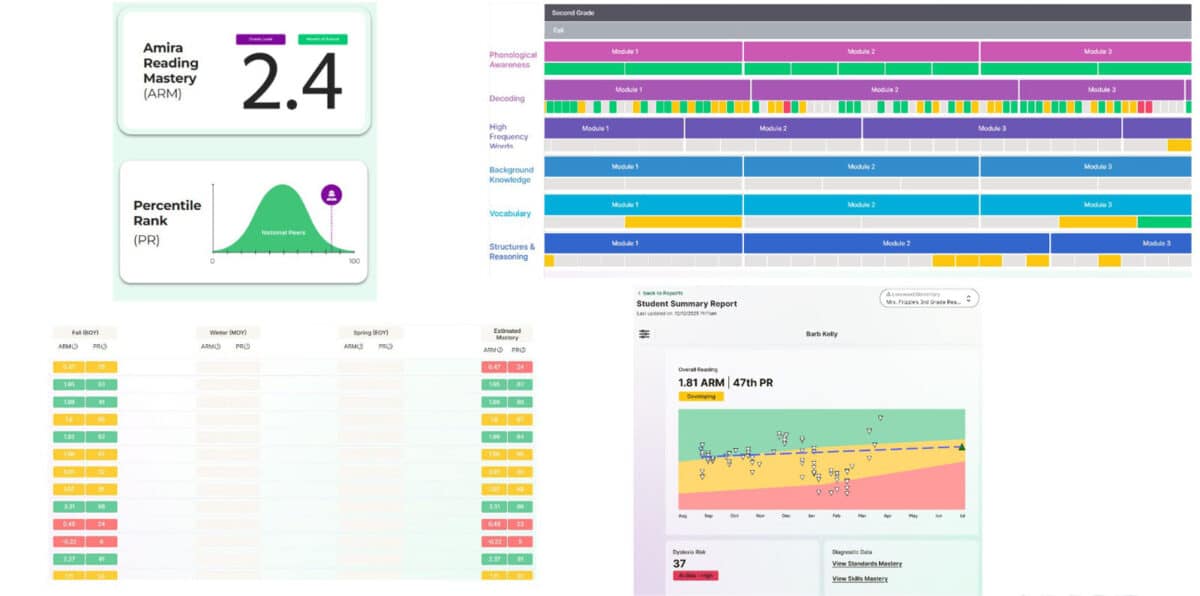The image size is (1200, 596).
Task: Open the filter sliders icon beside Barb Kelly
Action: point(644,334)
